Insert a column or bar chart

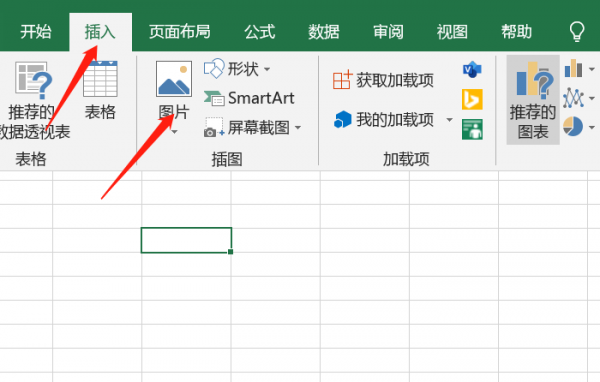tap(573, 69)
